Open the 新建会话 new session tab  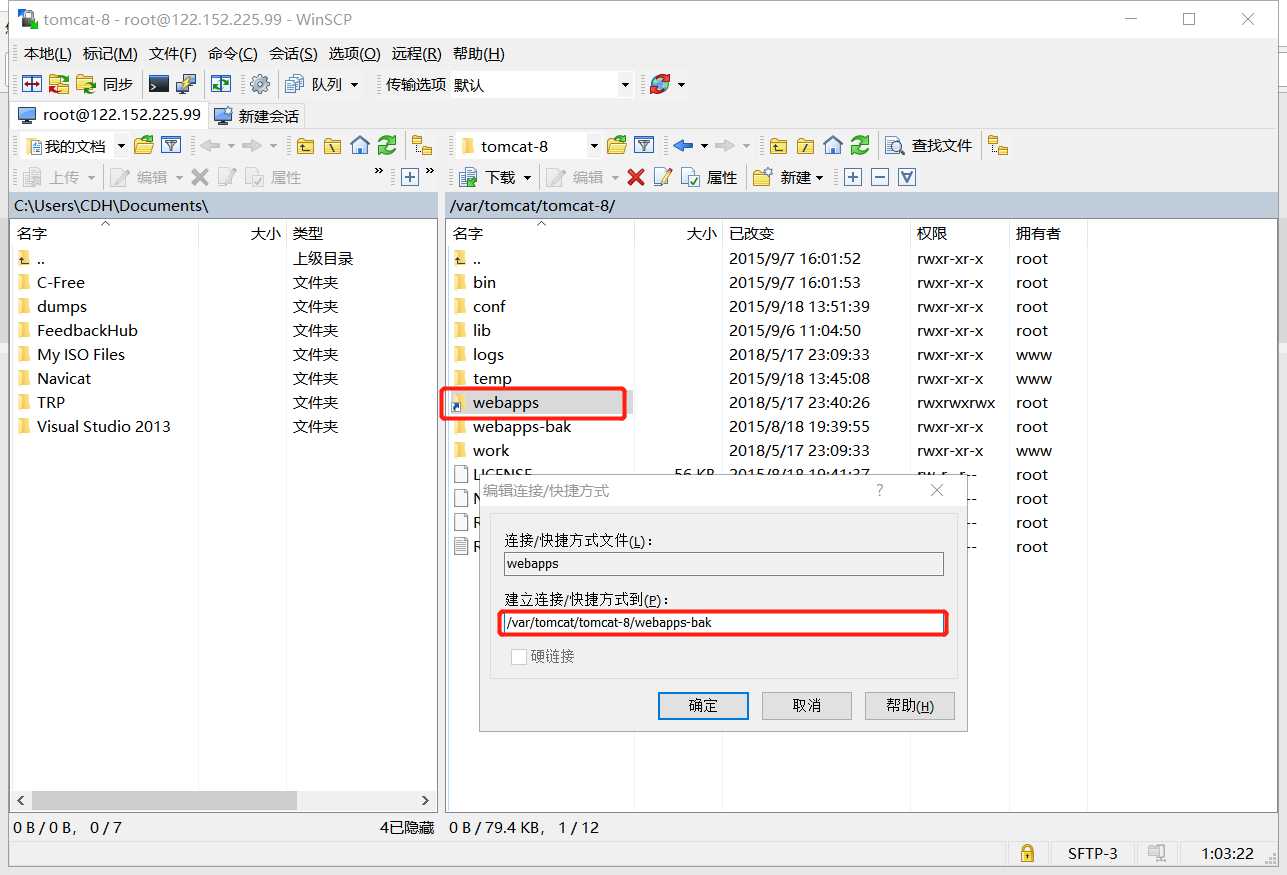(257, 116)
